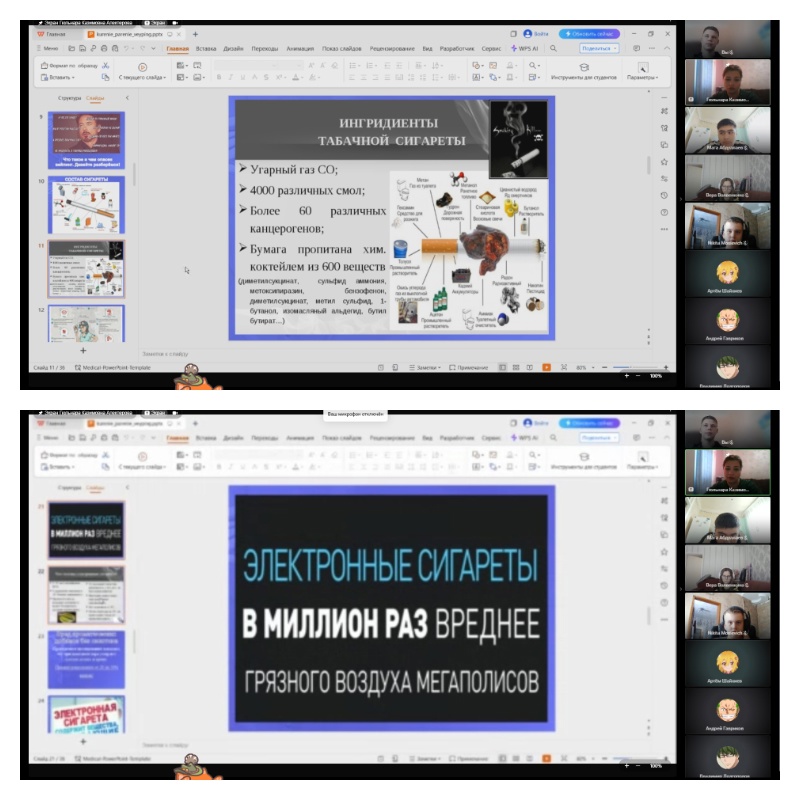Click star icon in upper window's right sidebar

pos(664,162)
